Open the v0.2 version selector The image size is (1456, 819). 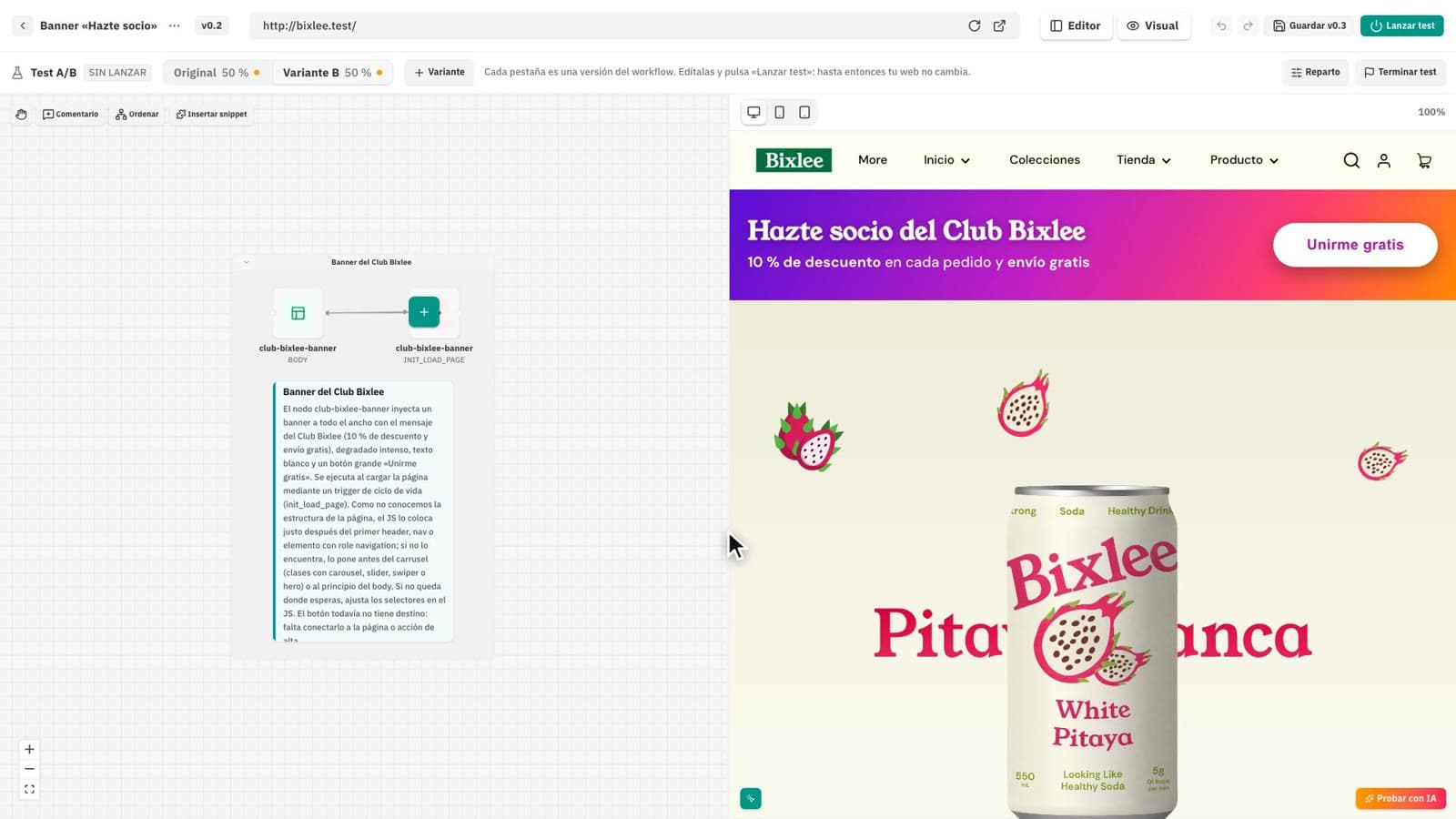(212, 25)
